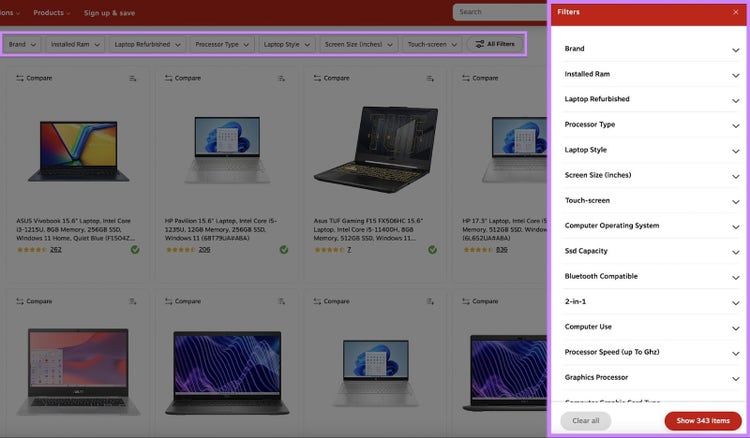Open Laptop Style dropdown in top filter bar

(287, 44)
